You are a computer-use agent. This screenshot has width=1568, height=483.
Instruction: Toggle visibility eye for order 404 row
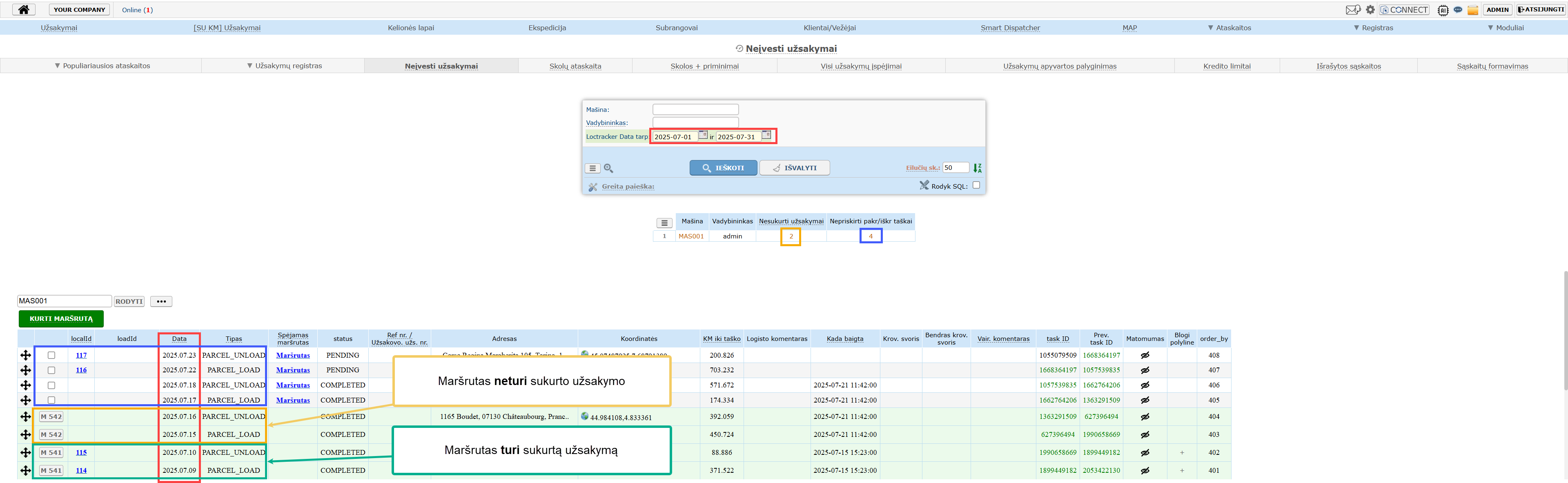(x=1144, y=417)
